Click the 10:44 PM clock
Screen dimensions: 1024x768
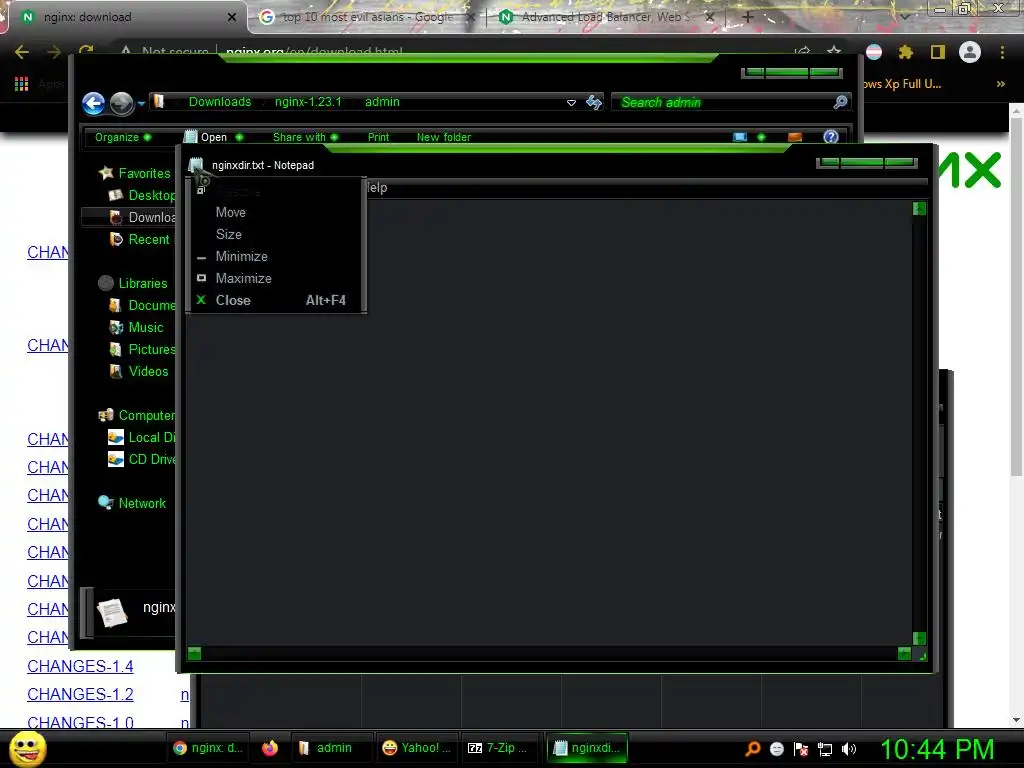click(x=937, y=748)
